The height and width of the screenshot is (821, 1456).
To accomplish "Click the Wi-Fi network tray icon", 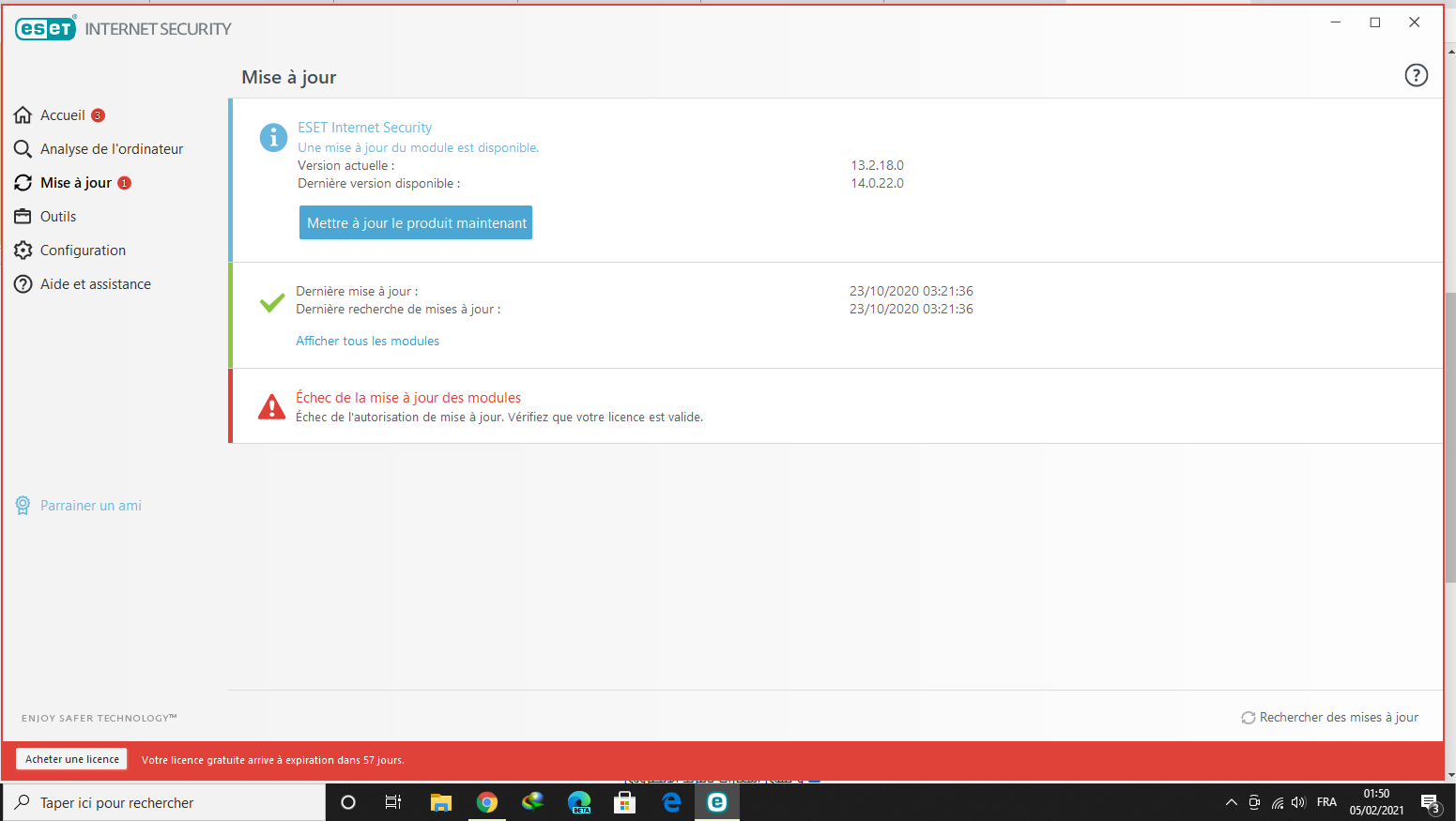I will pyautogui.click(x=1278, y=802).
